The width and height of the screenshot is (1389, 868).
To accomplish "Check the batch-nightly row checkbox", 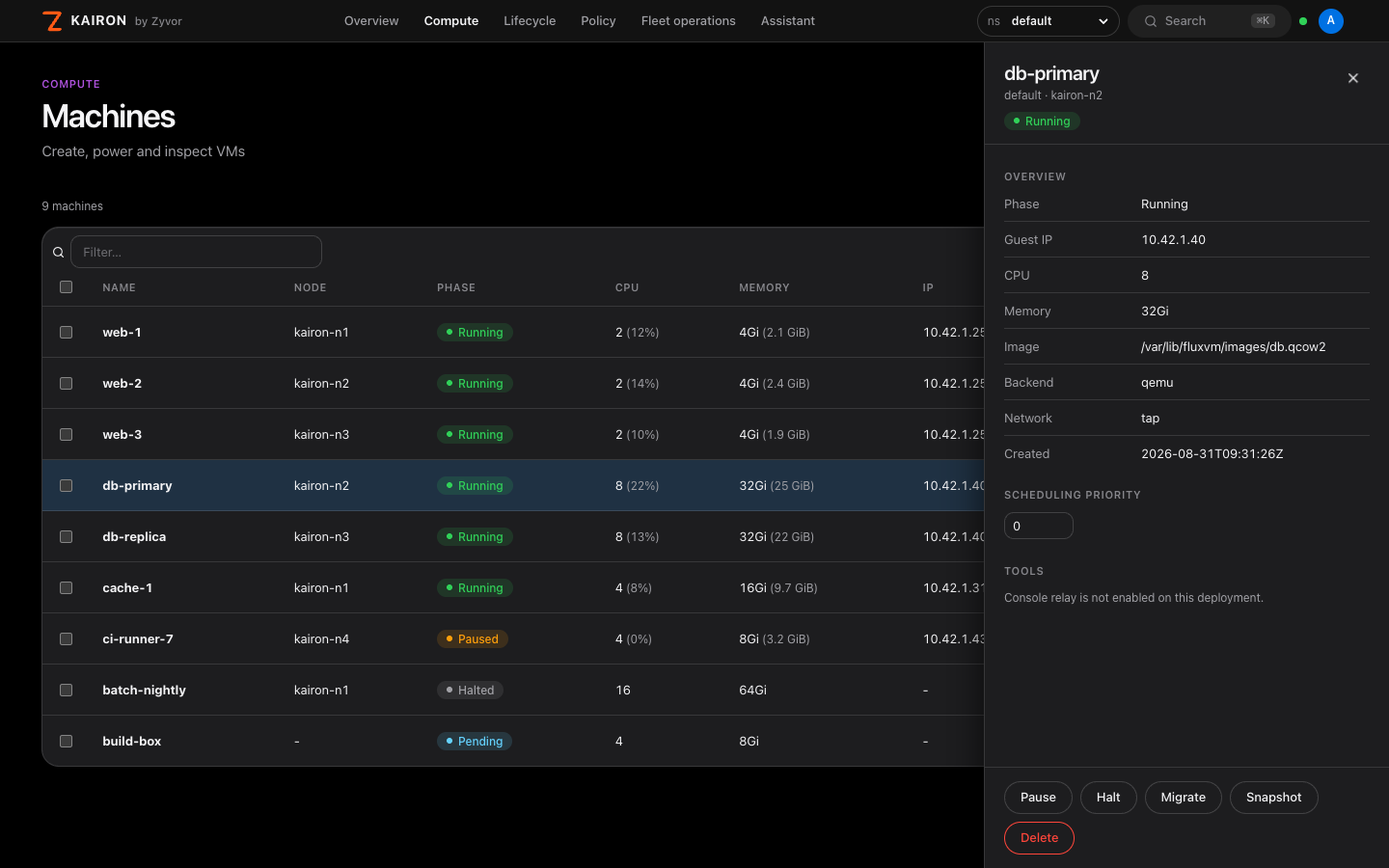I will point(67,691).
